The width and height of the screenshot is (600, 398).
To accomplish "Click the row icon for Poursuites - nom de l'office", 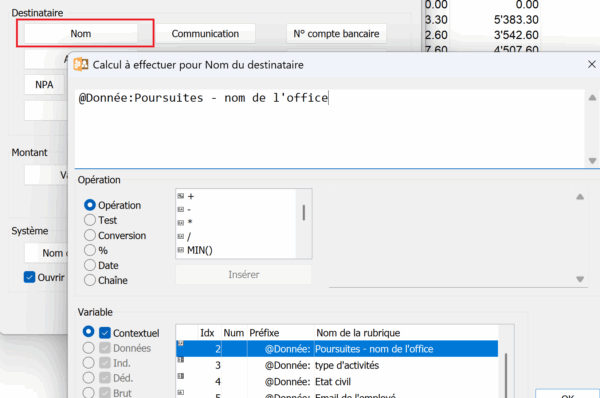I will pyautogui.click(x=181, y=343).
